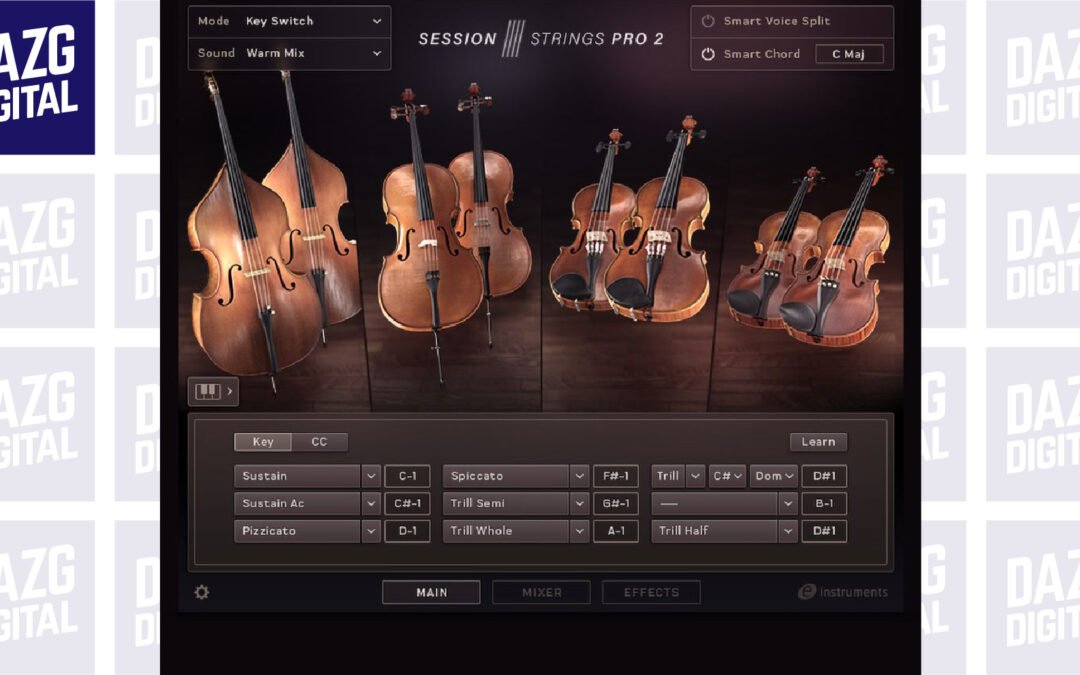The image size is (1080, 675).
Task: Click the D-1 key assignment field
Action: (x=407, y=531)
